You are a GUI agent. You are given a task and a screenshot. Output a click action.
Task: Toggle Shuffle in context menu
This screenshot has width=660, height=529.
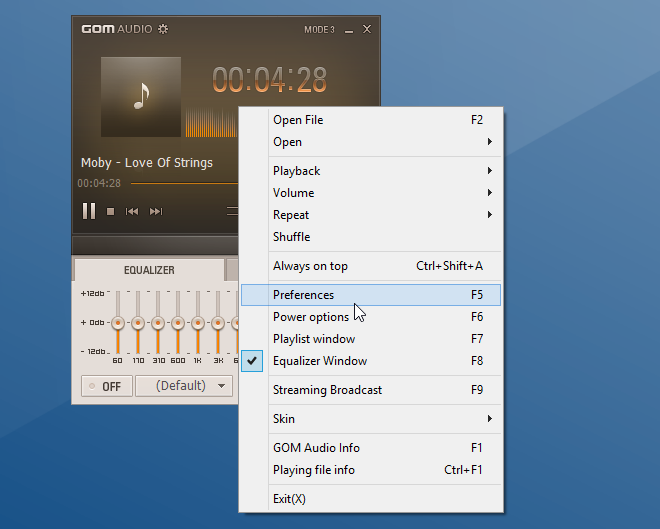click(x=371, y=237)
